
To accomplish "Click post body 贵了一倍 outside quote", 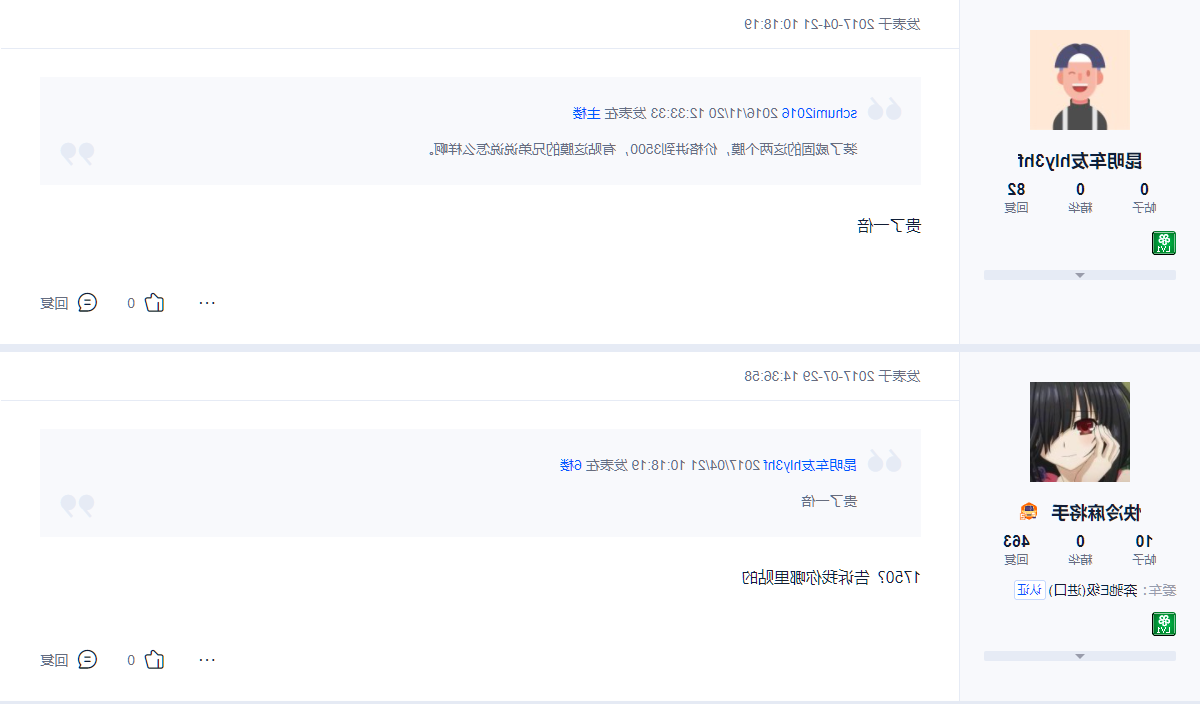I will click(x=889, y=226).
